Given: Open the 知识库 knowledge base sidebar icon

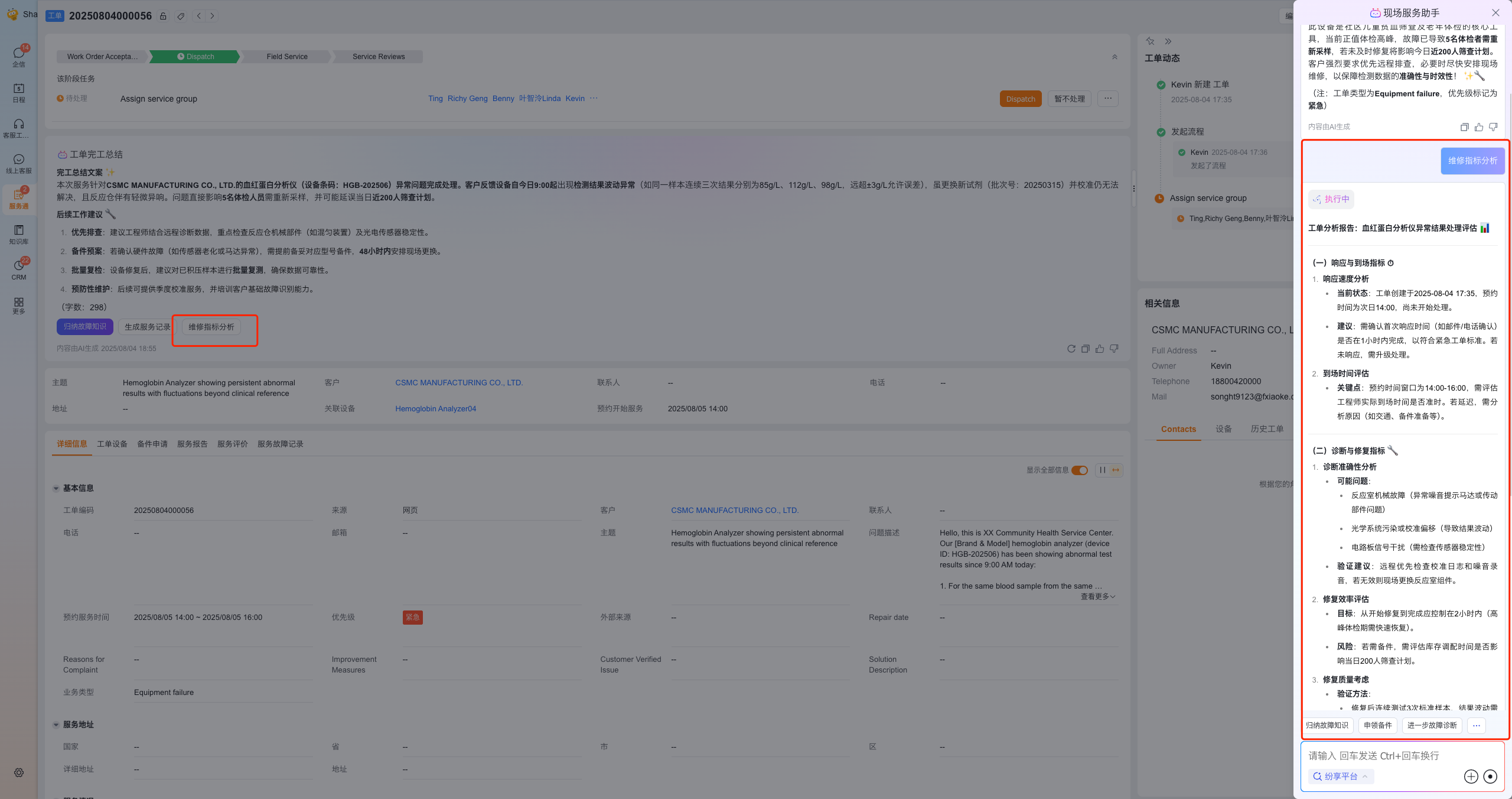Looking at the screenshot, I should (x=19, y=234).
